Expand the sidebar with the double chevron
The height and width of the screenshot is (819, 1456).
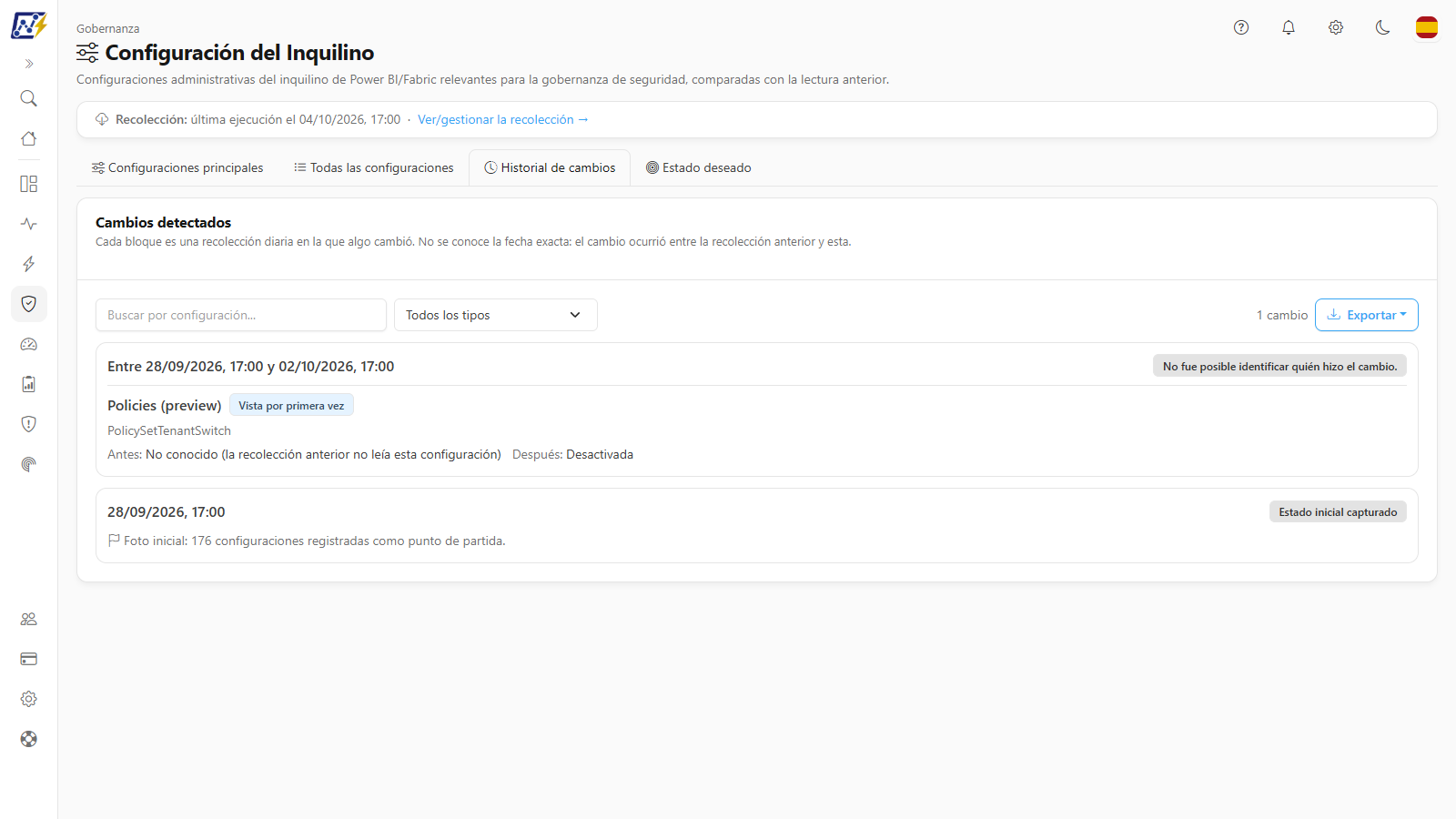click(29, 64)
